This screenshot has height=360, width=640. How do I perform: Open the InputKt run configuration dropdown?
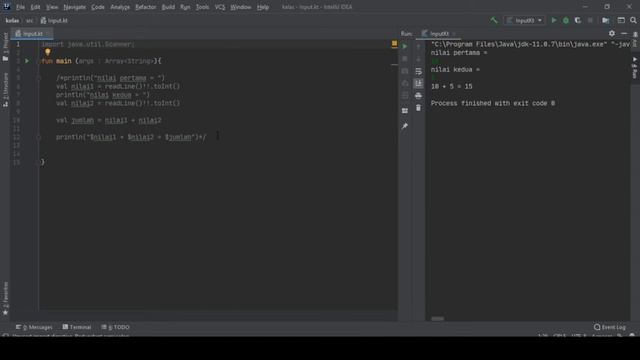525,20
